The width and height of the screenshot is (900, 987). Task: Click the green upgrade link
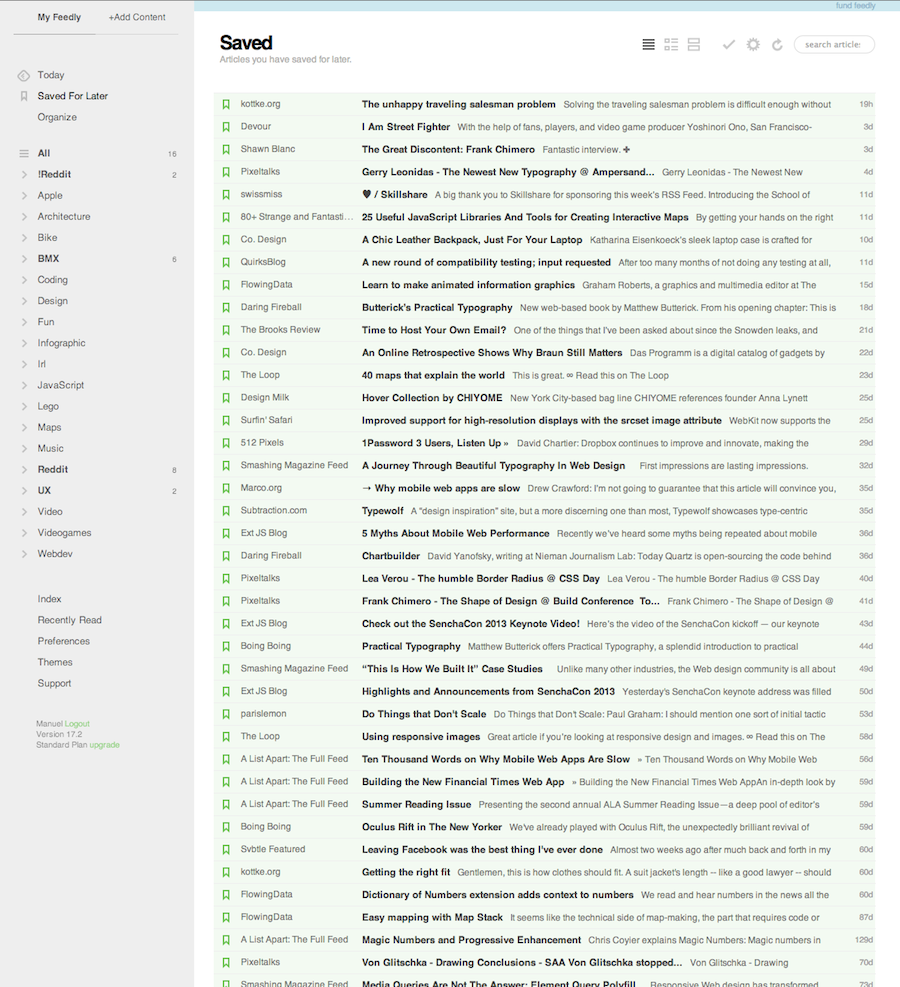[104, 745]
